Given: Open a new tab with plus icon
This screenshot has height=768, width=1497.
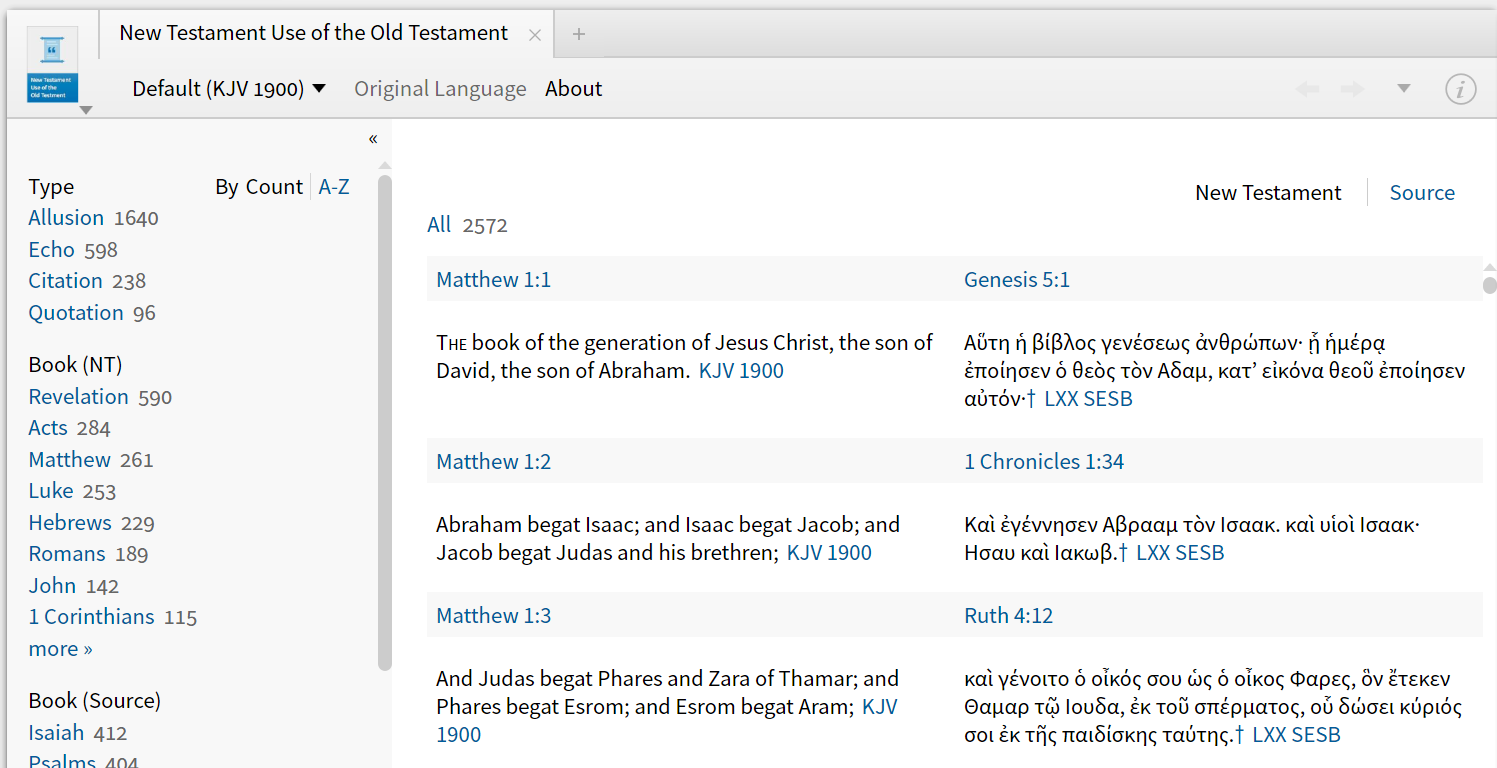Looking at the screenshot, I should [578, 35].
